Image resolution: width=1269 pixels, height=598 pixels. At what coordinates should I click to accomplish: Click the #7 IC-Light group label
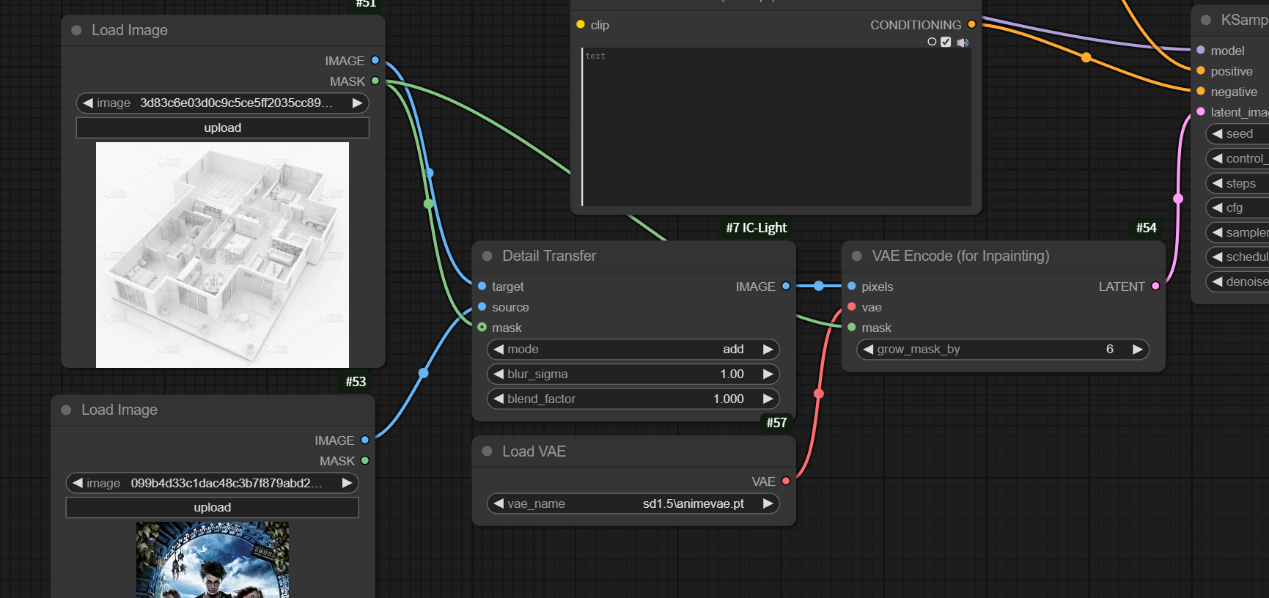tap(756, 228)
